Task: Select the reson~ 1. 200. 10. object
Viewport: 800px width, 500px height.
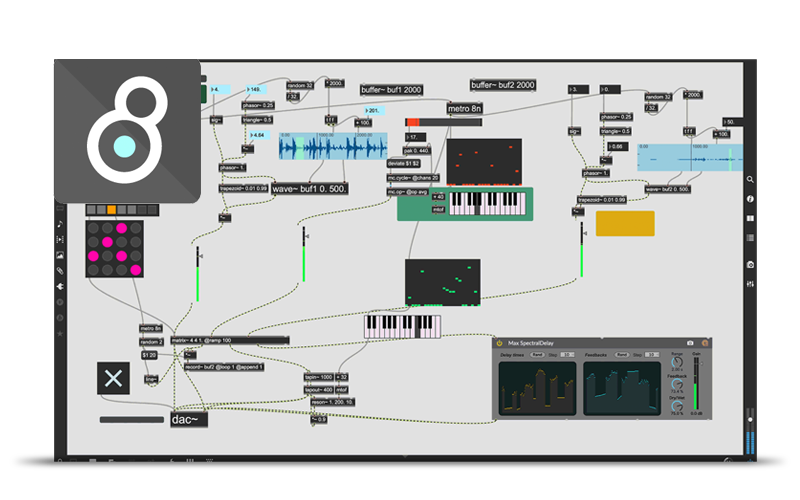Action: click(x=333, y=402)
